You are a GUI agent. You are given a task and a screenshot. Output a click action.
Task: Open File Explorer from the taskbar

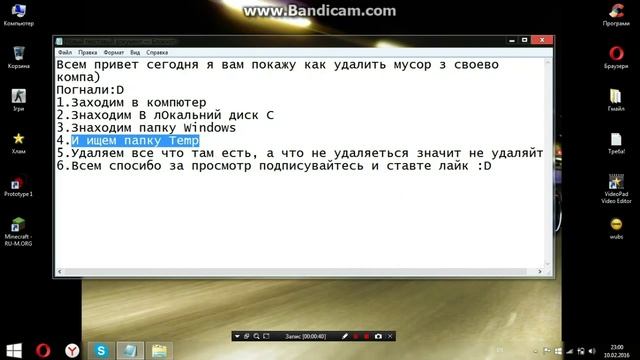(x=159, y=351)
